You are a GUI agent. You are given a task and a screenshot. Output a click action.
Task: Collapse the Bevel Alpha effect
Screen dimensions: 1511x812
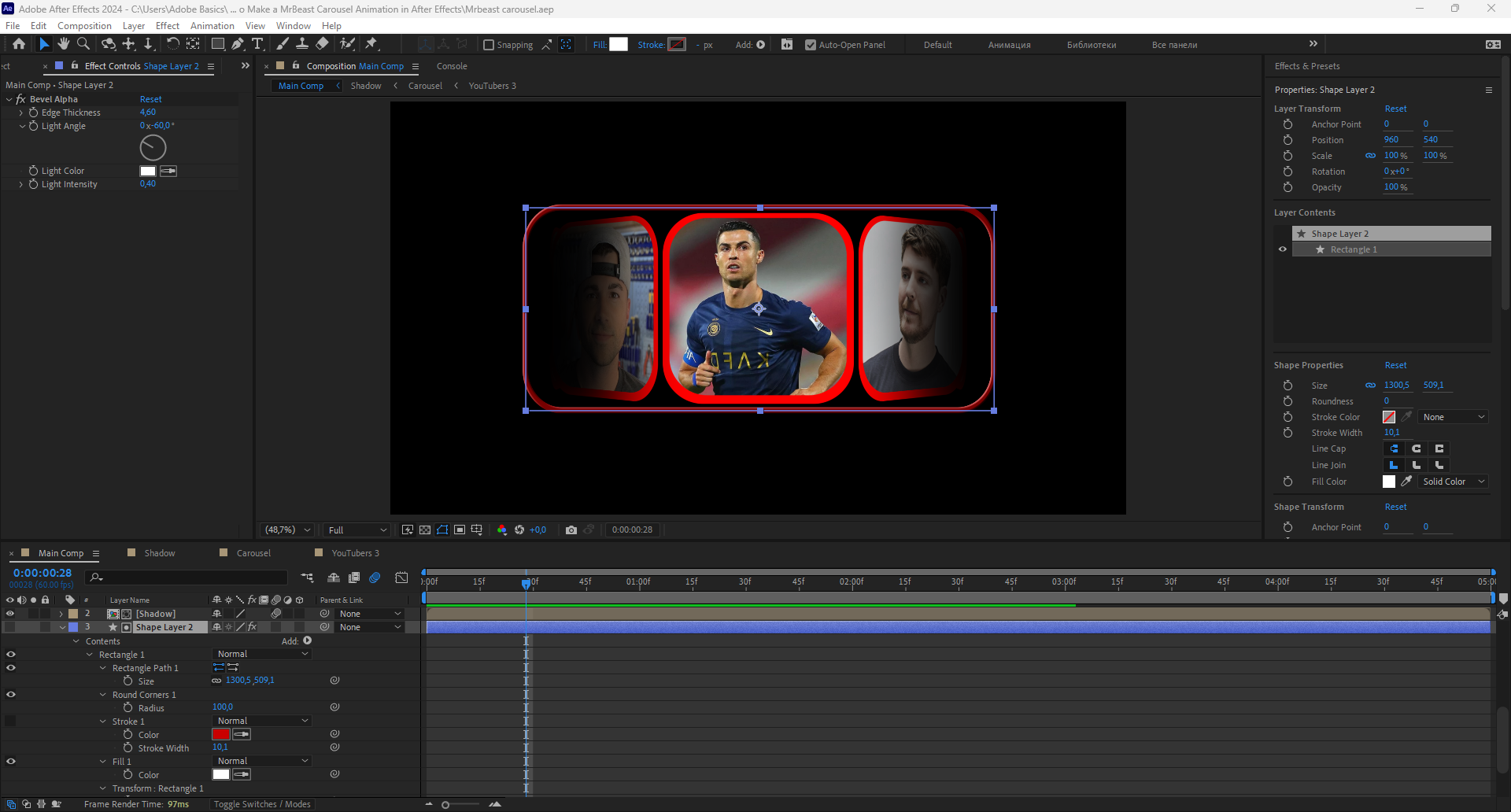(x=9, y=99)
